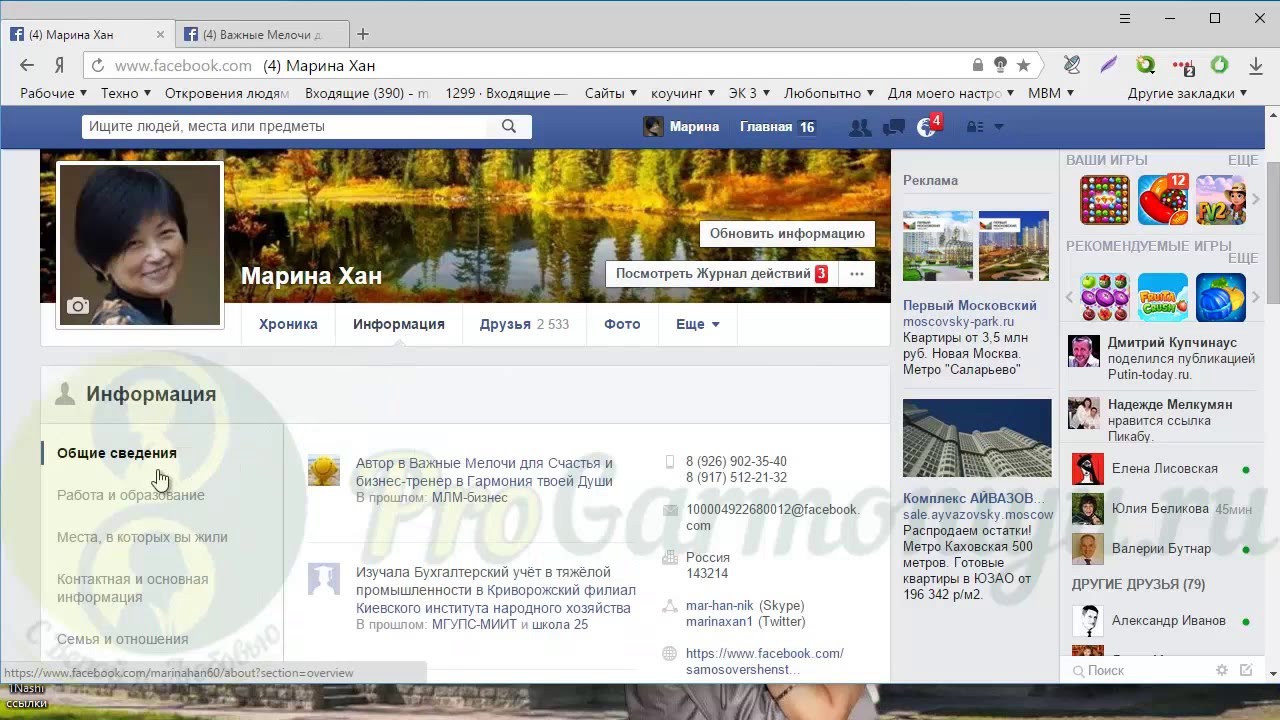Open the Fruita Crush recommended game
Screen dimensions: 1280x720
click(1163, 297)
